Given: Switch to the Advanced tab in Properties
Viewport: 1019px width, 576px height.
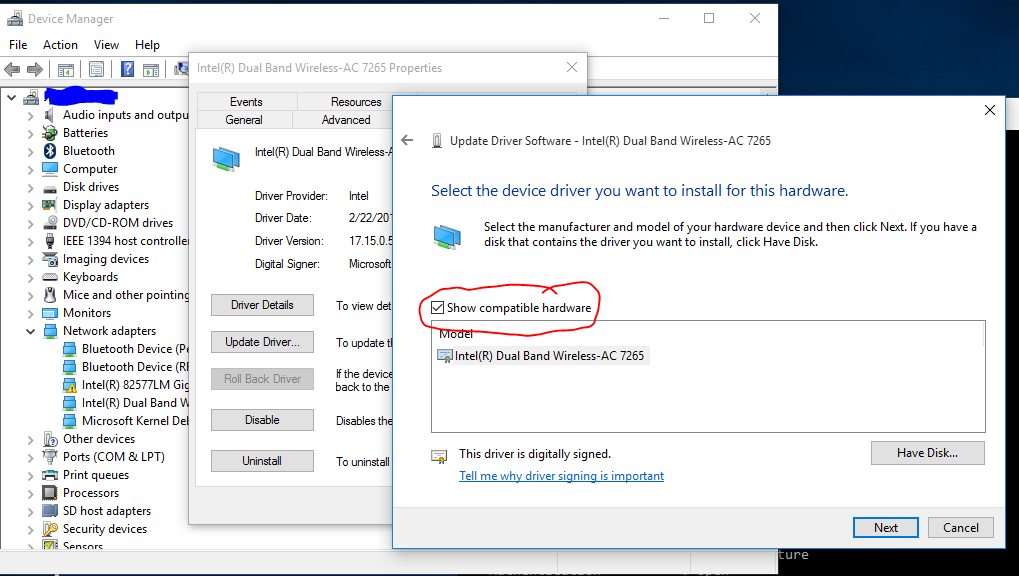Looking at the screenshot, I should point(346,120).
